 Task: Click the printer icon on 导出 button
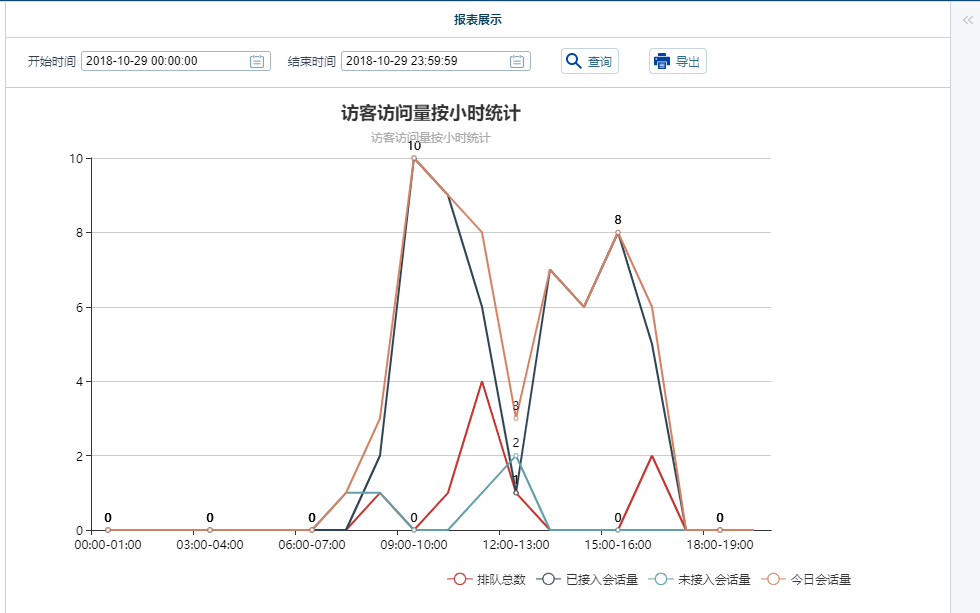click(662, 61)
